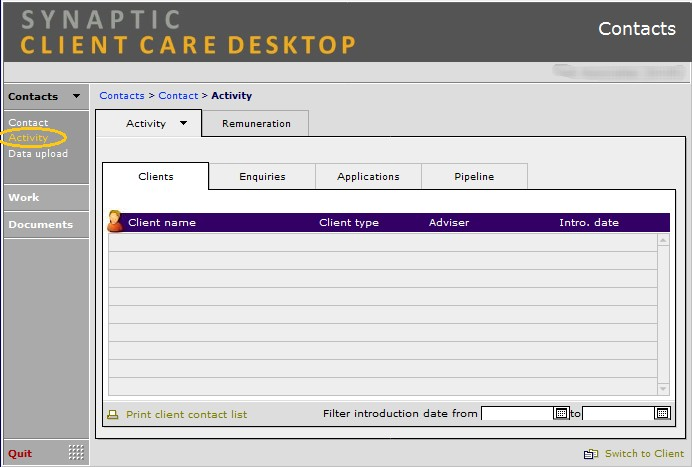
Task: Click the dotted grid icon next to Quit
Action: click(76, 452)
